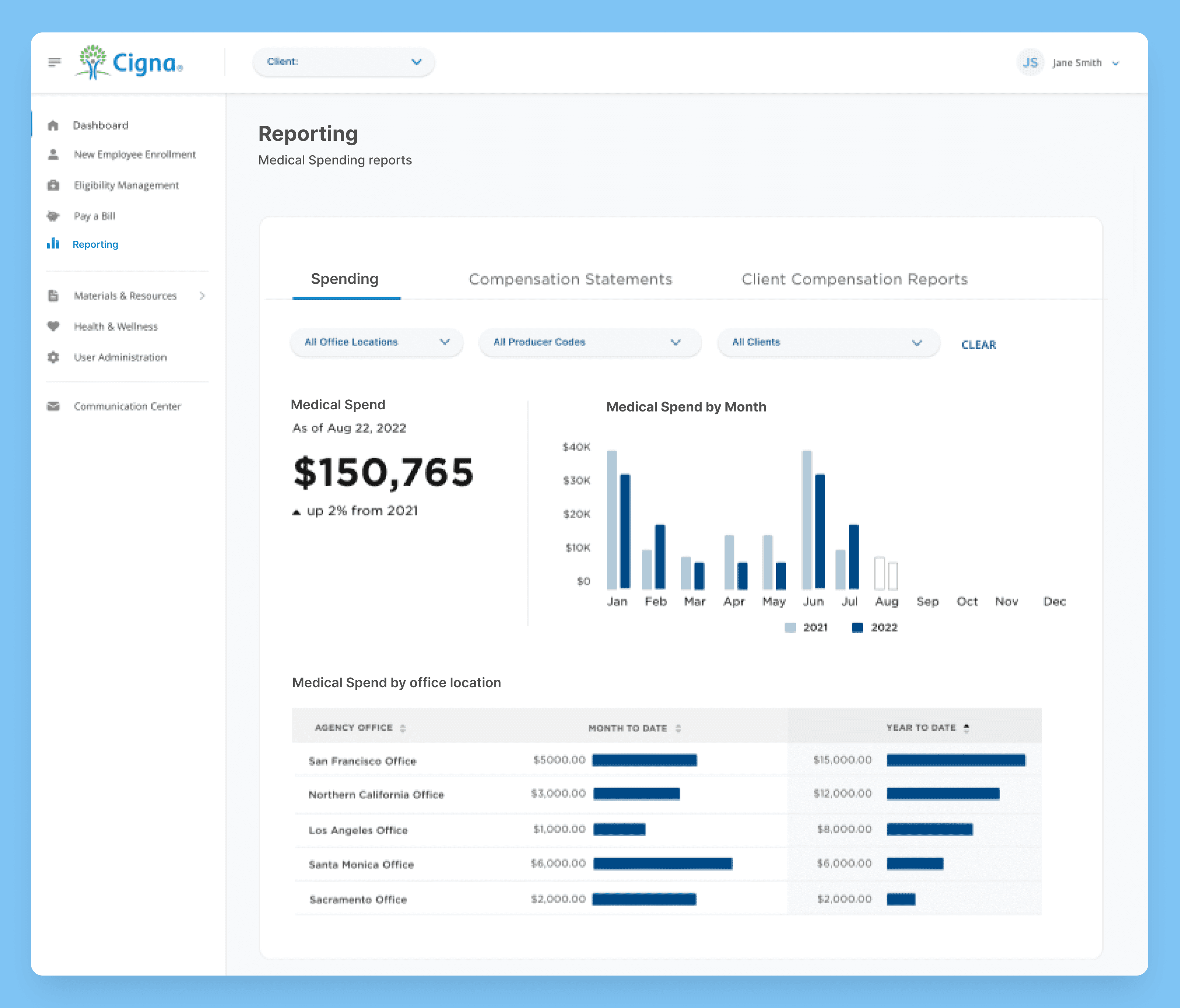1180x1008 pixels.
Task: Open the hamburger menu icon
Action: 55,62
